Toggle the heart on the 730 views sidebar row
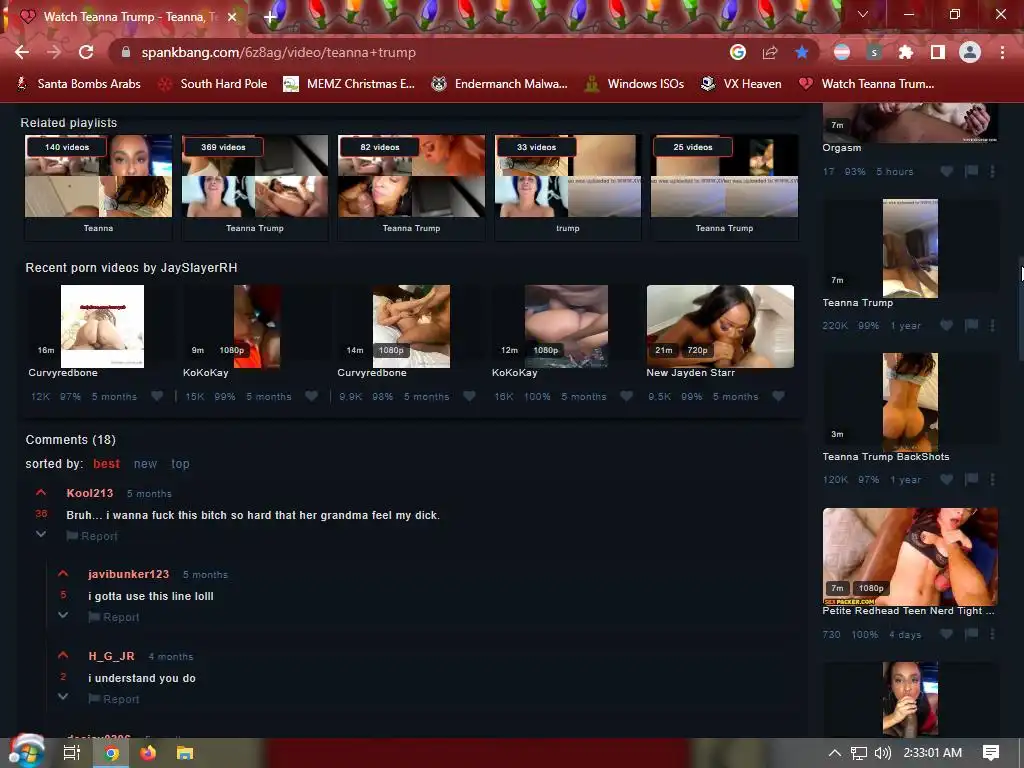 point(946,633)
